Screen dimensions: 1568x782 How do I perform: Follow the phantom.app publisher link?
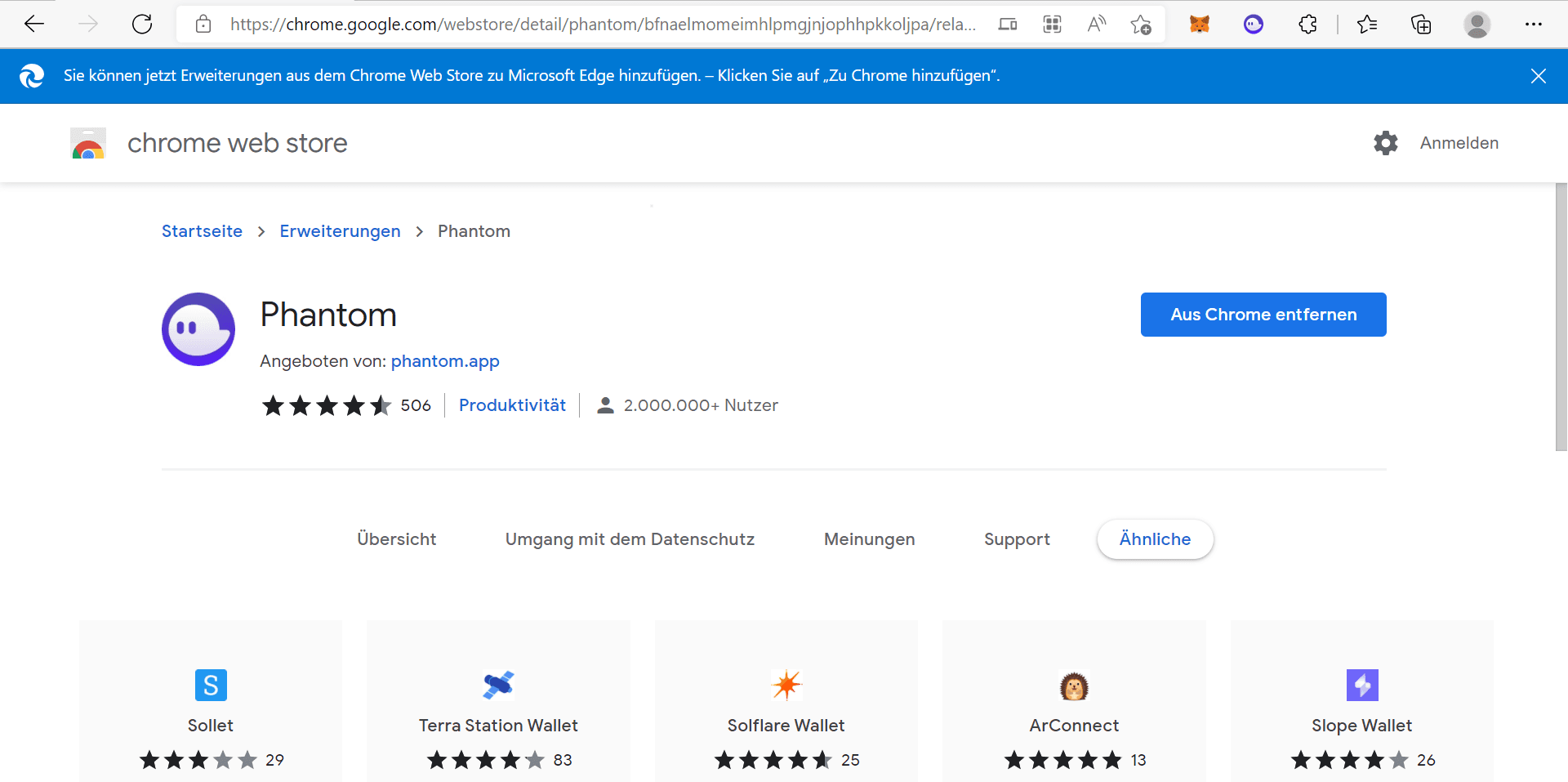[445, 361]
